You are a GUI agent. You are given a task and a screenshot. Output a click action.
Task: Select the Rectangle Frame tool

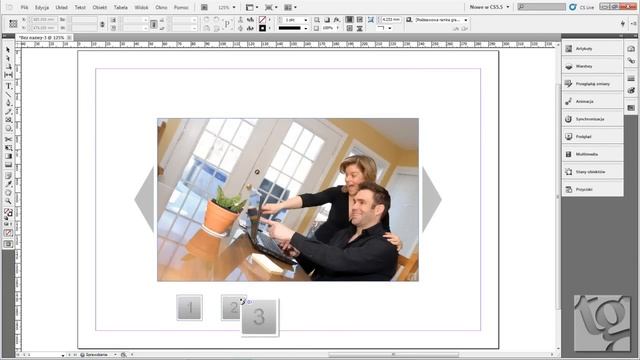[x=8, y=120]
